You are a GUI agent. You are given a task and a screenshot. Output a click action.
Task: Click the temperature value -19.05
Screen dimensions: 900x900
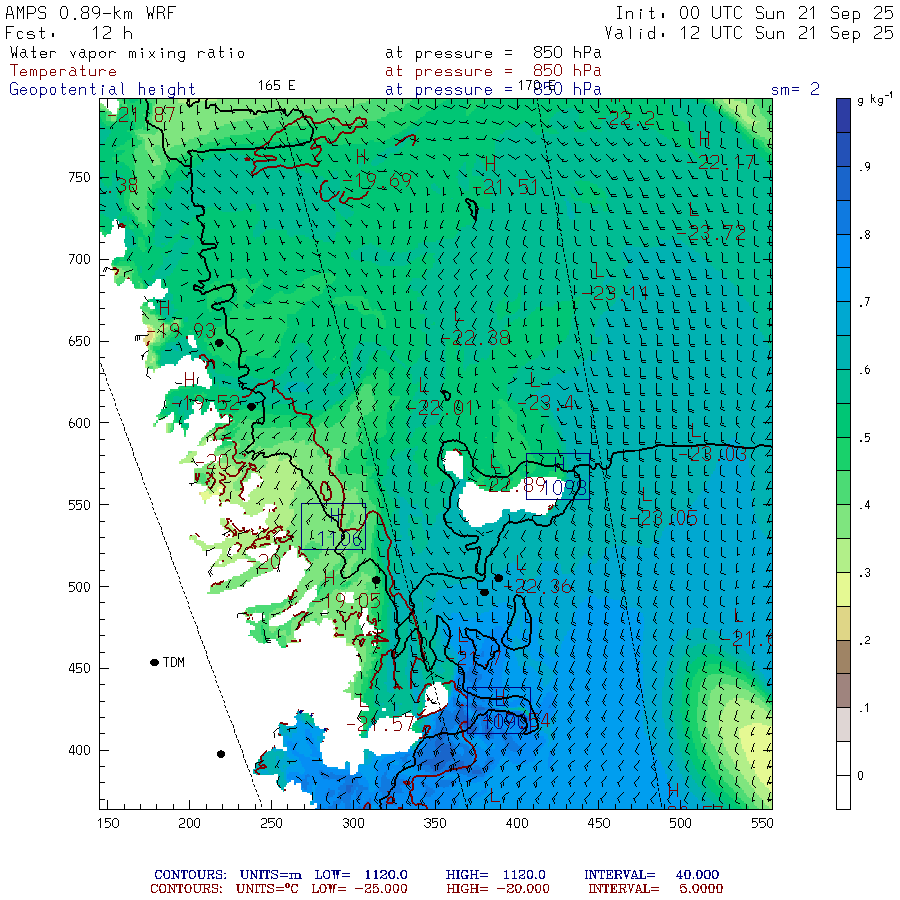347,601
